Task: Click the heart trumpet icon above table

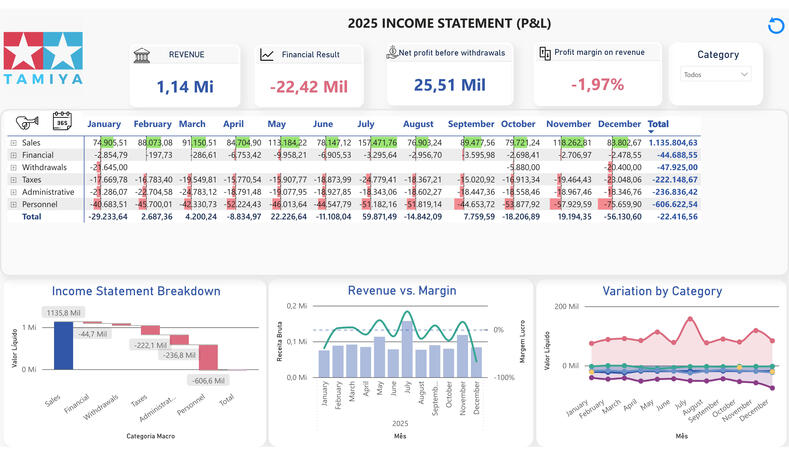Action: pos(27,124)
